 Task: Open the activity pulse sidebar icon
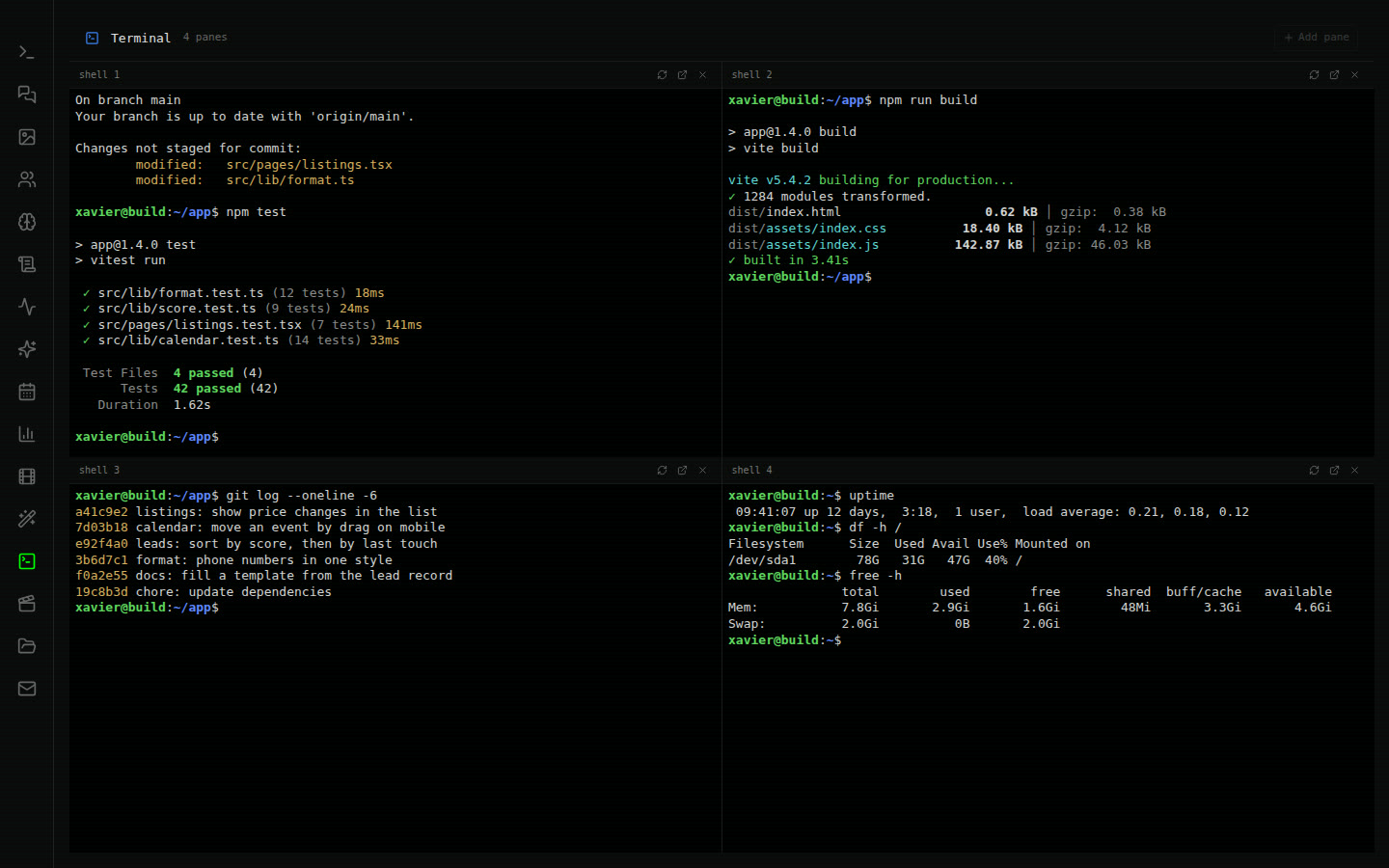tap(27, 307)
